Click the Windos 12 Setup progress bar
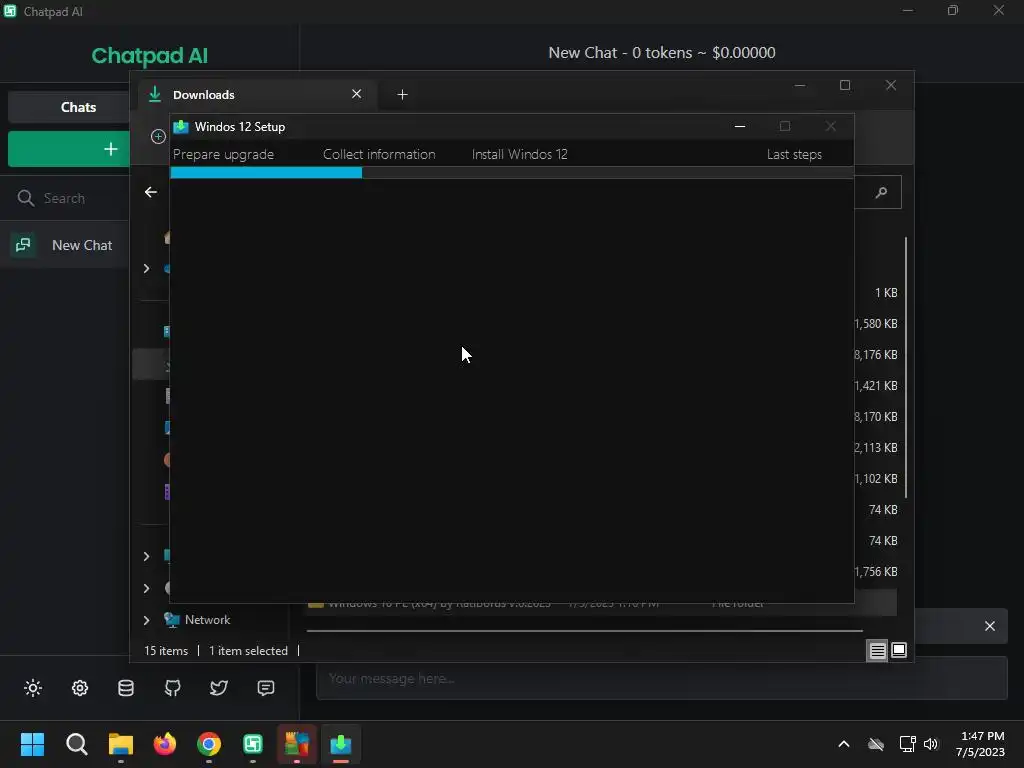Image resolution: width=1024 pixels, height=768 pixels. pos(511,172)
